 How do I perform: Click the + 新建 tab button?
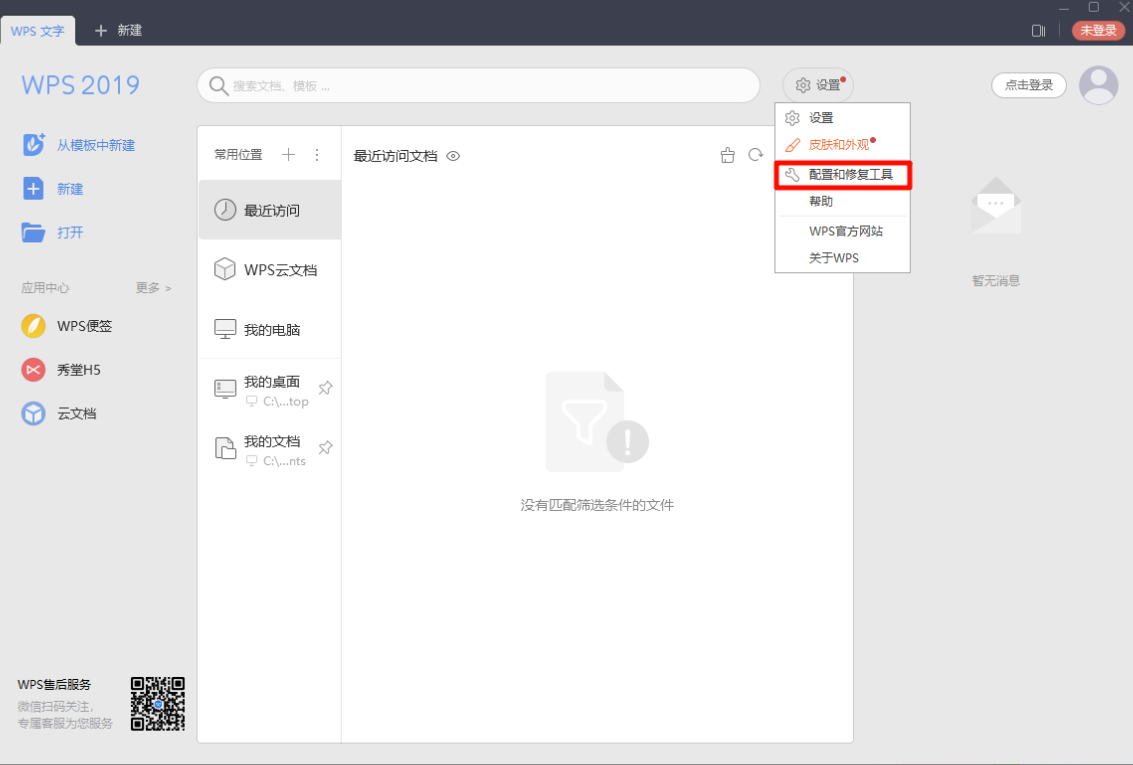[119, 30]
